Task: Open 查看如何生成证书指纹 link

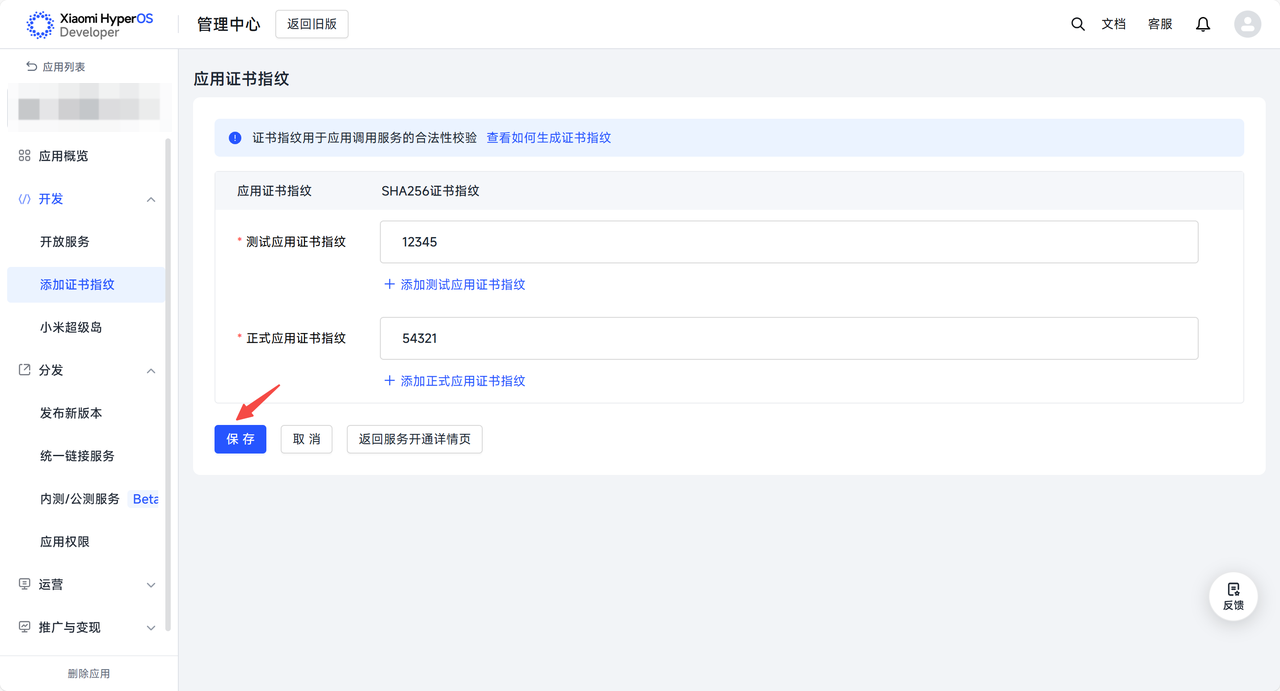Action: tap(548, 138)
